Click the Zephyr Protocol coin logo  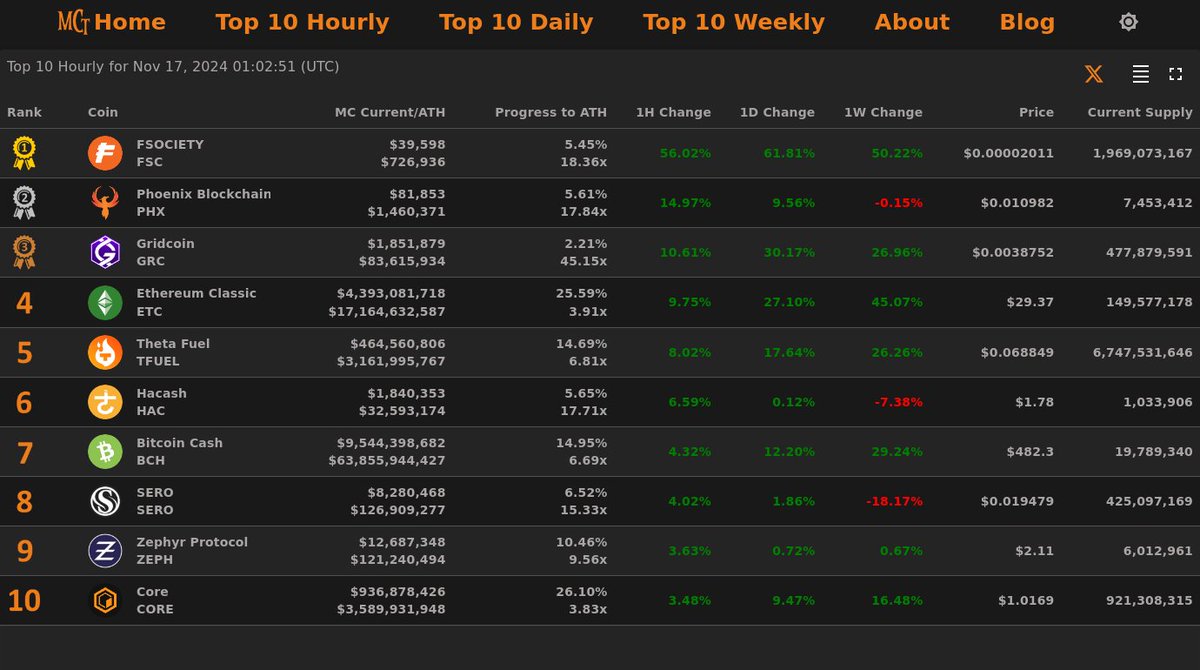coord(105,551)
